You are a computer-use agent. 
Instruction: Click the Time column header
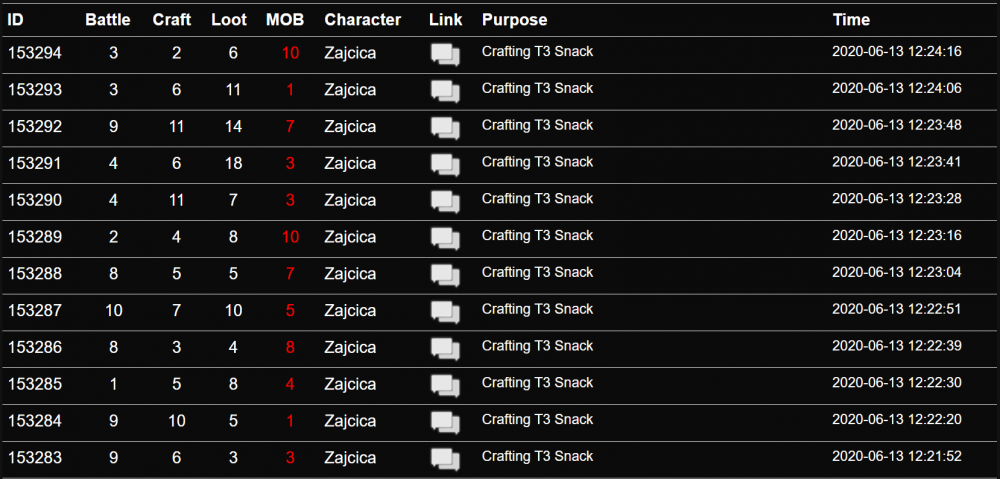click(851, 20)
